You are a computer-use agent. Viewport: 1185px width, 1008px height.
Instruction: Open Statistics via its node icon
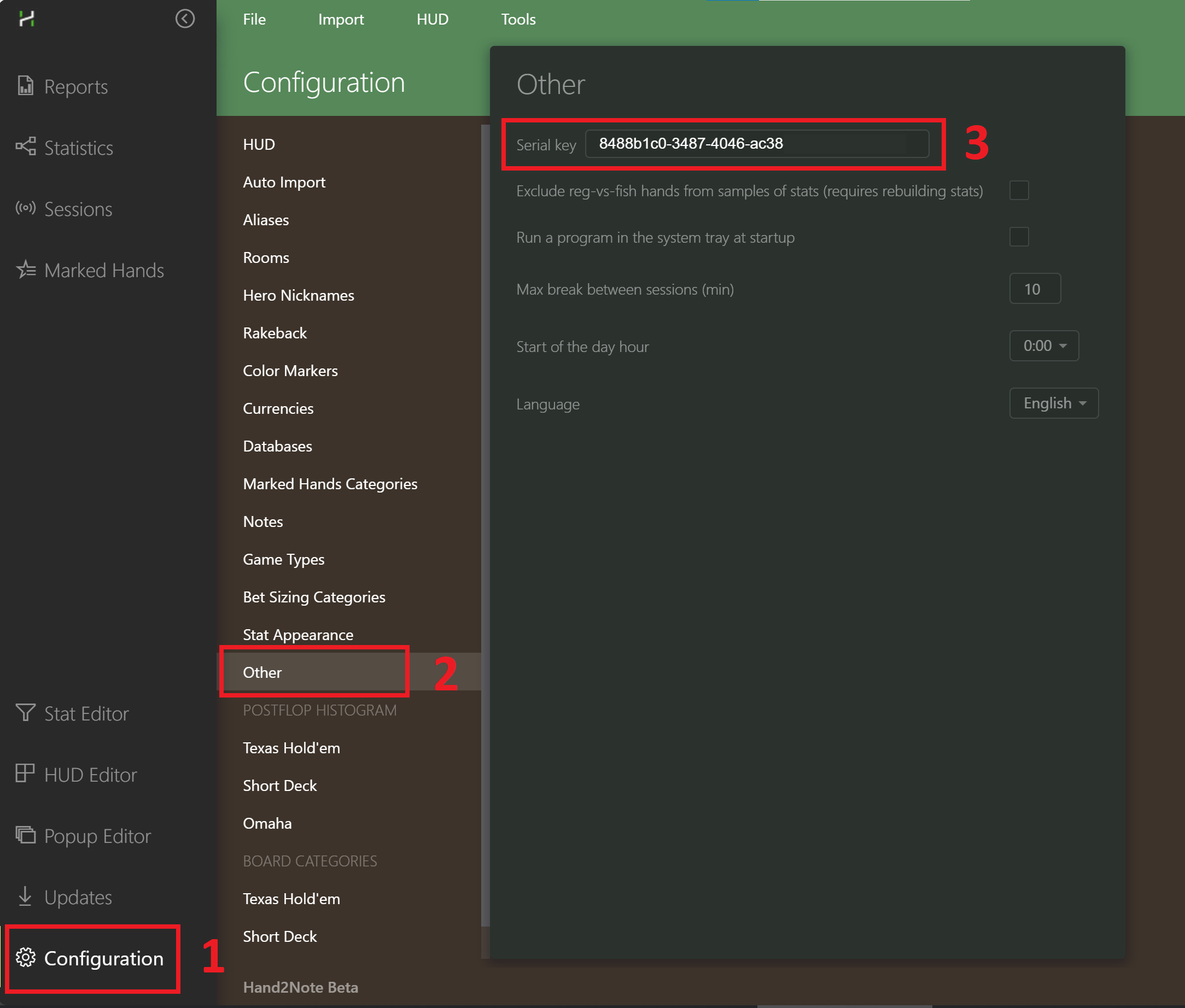tap(25, 147)
